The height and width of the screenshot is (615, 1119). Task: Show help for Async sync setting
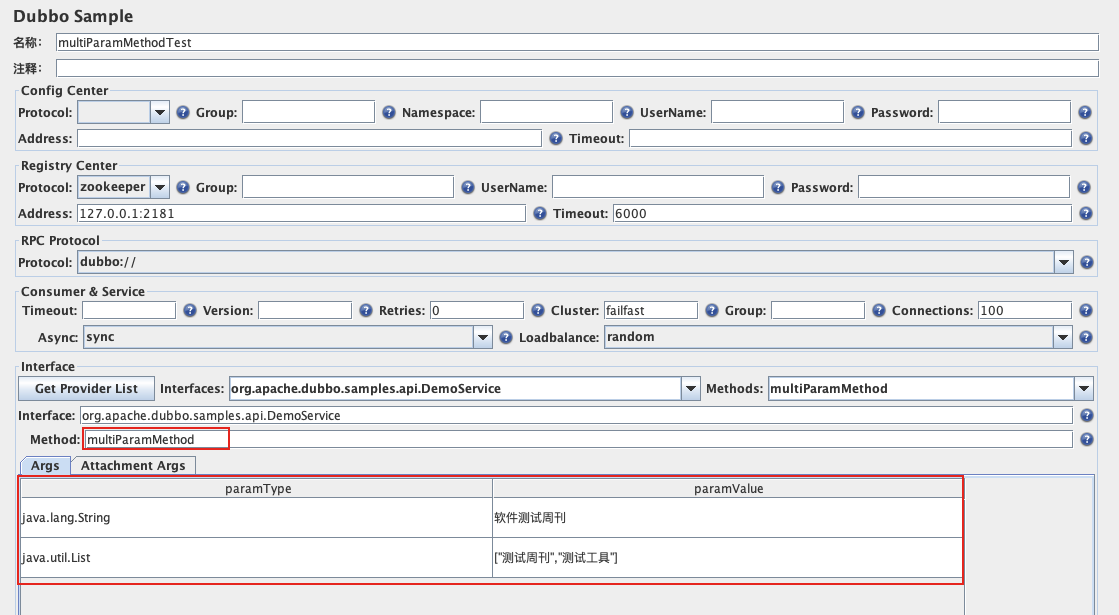(x=505, y=337)
